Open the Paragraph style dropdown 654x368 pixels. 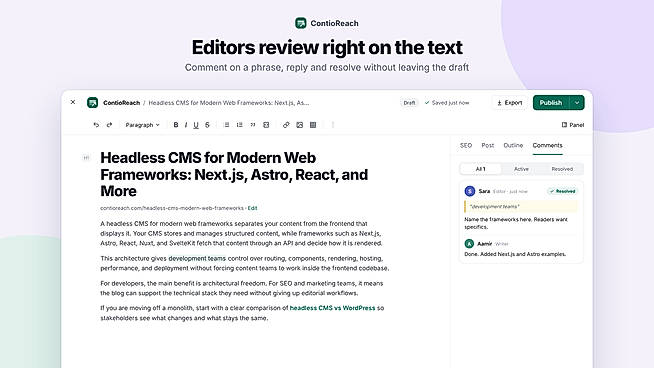point(142,125)
